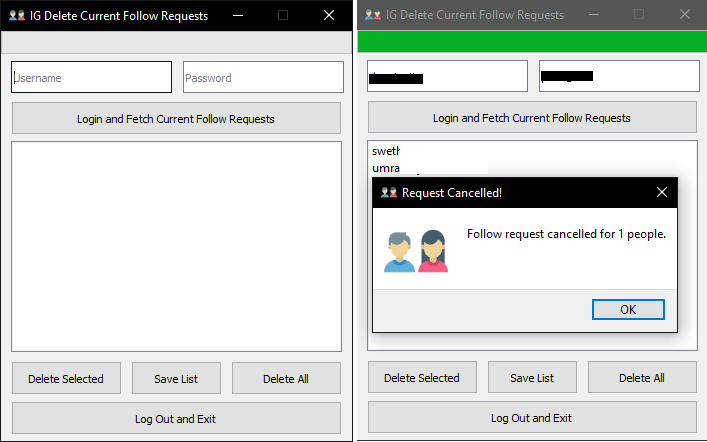Minimize the right IG Delete window

point(594,14)
